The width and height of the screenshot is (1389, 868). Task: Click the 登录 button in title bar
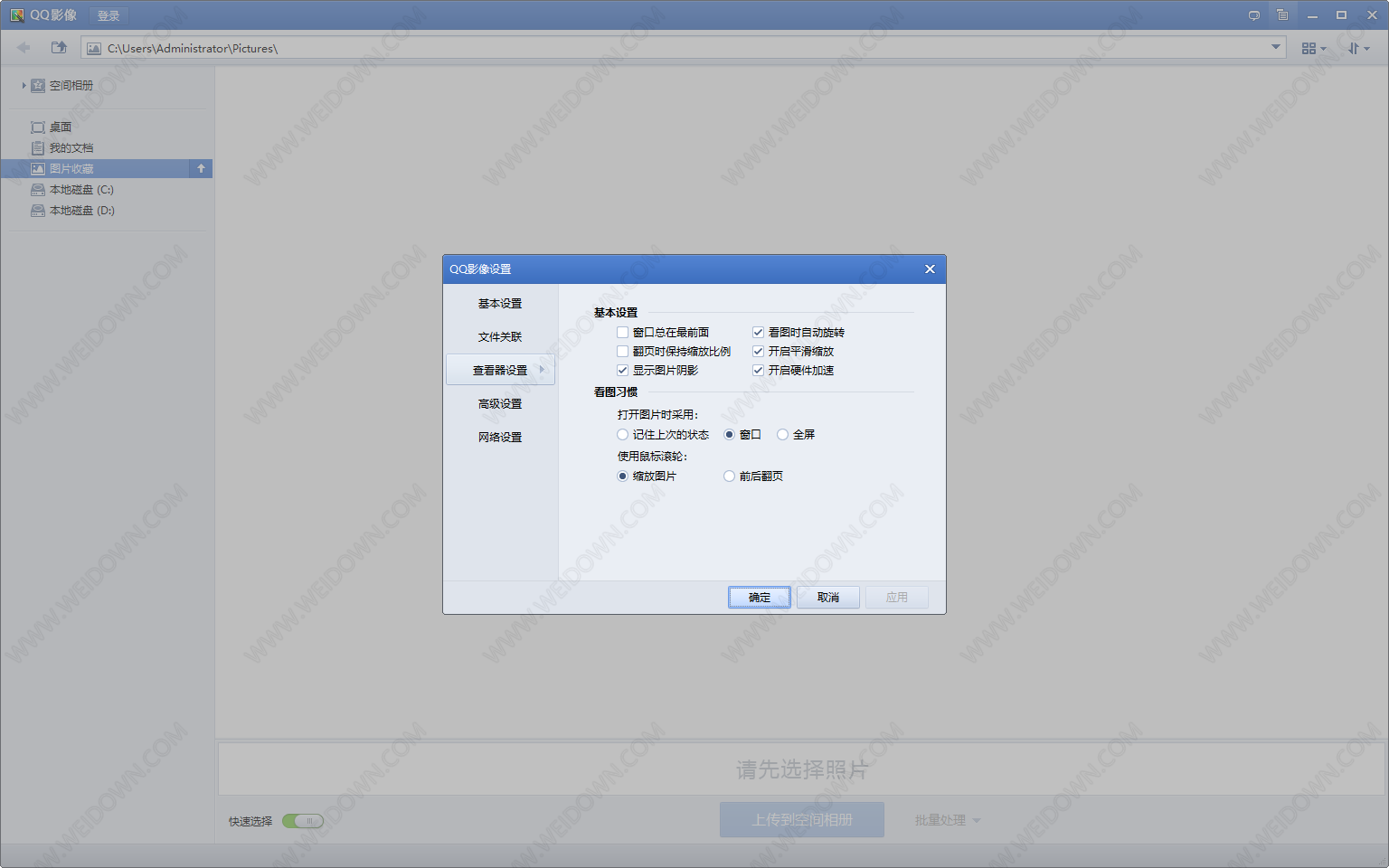[x=109, y=15]
